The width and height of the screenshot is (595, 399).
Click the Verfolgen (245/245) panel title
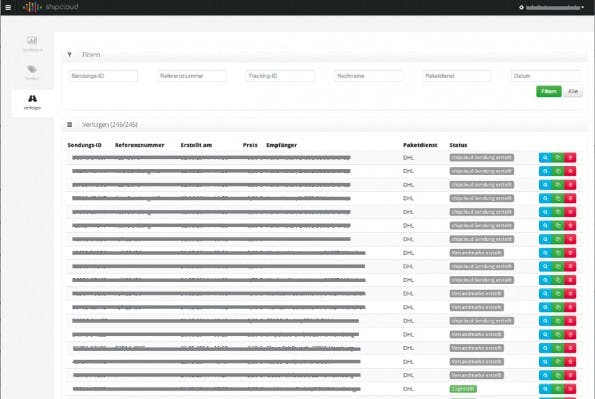110,125
